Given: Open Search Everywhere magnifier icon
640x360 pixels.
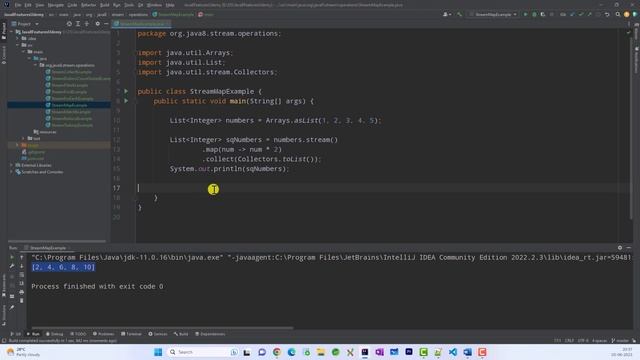Looking at the screenshot, I should pos(618,14).
